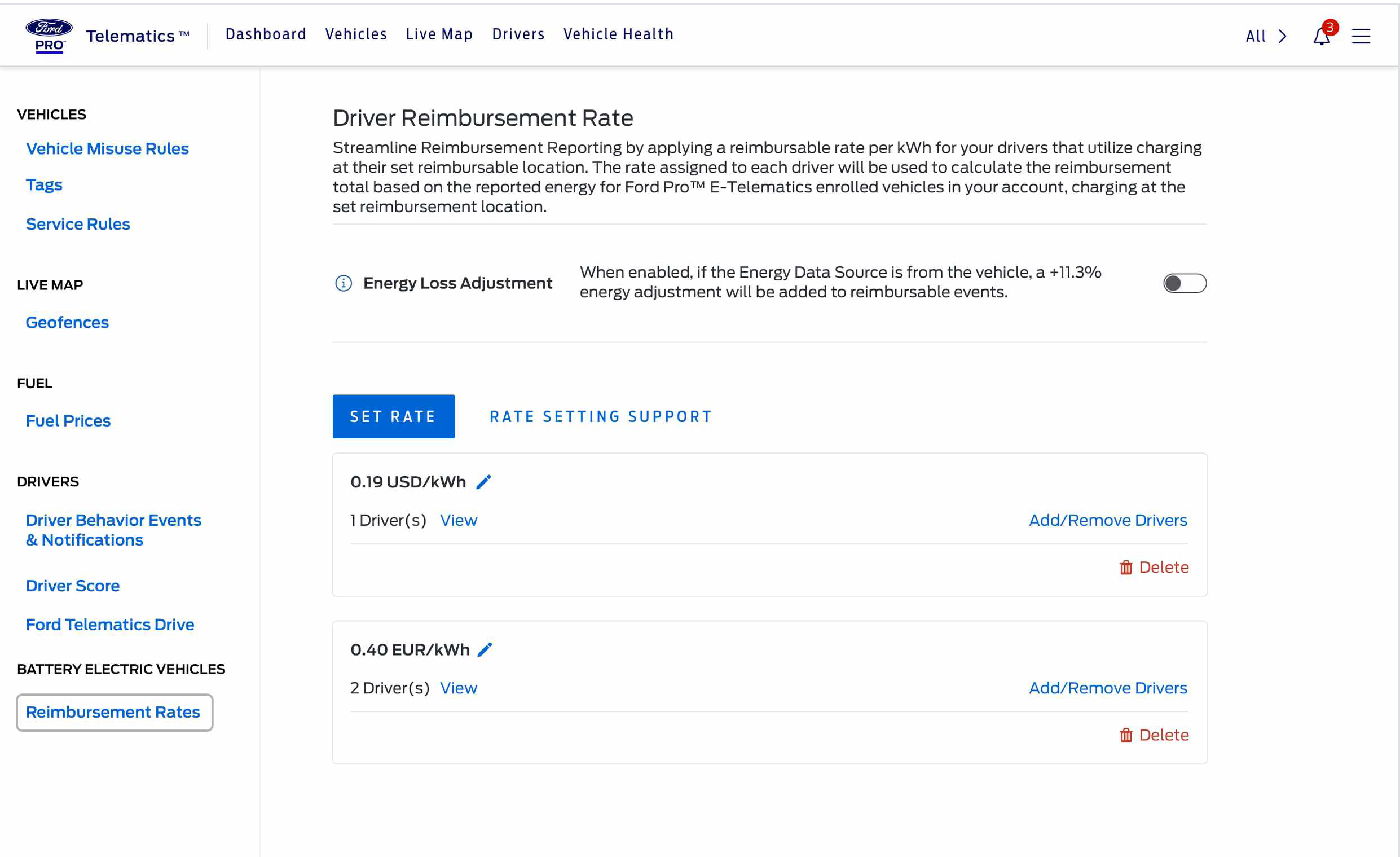Delete the 0.19 USD/kWh rate
Image resolution: width=1400 pixels, height=857 pixels.
coord(1154,567)
